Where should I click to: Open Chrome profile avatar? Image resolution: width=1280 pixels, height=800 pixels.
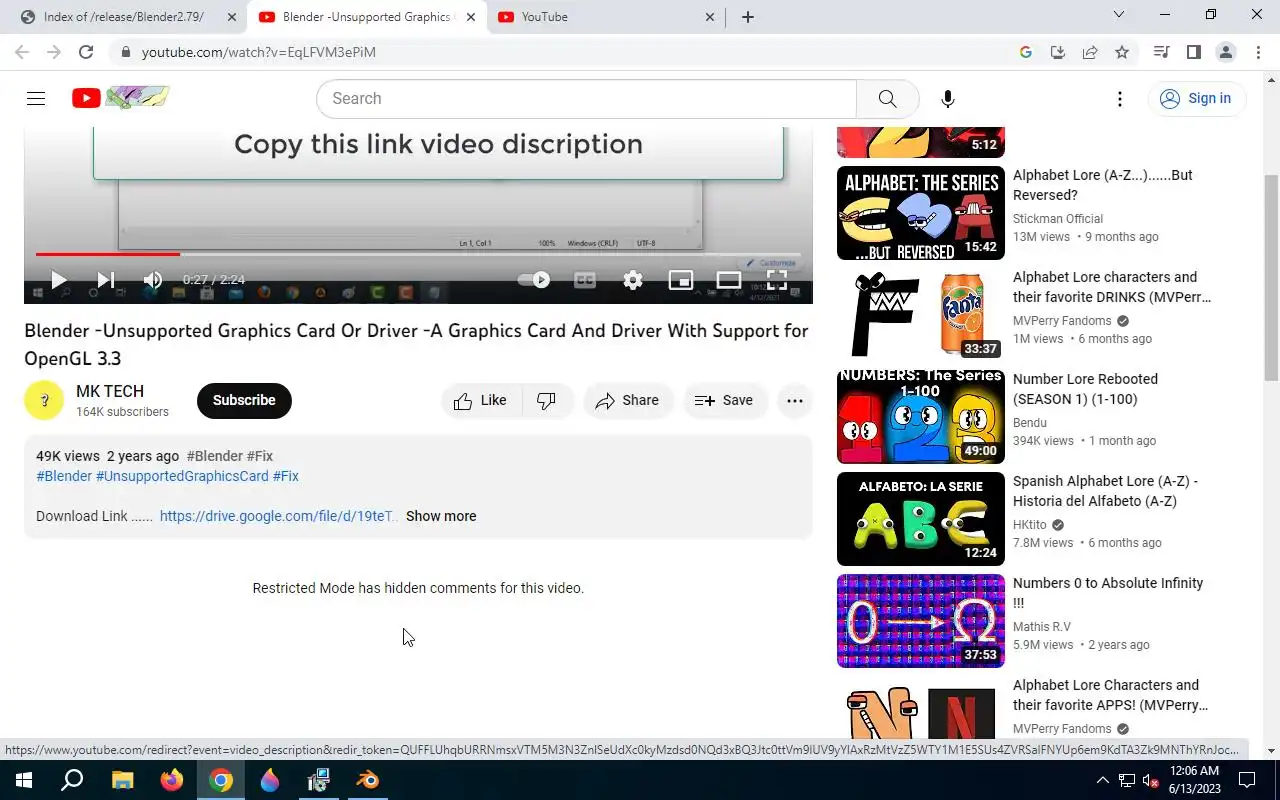1225,52
